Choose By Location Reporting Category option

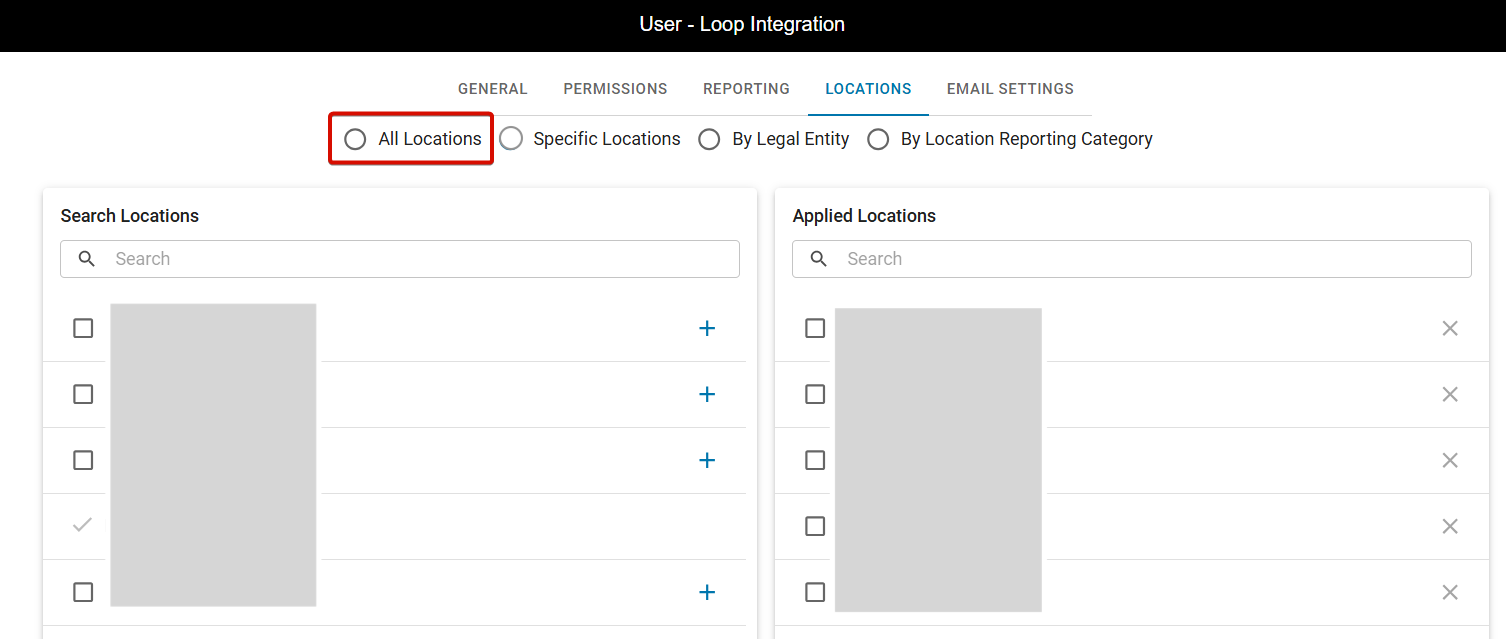[x=878, y=139]
